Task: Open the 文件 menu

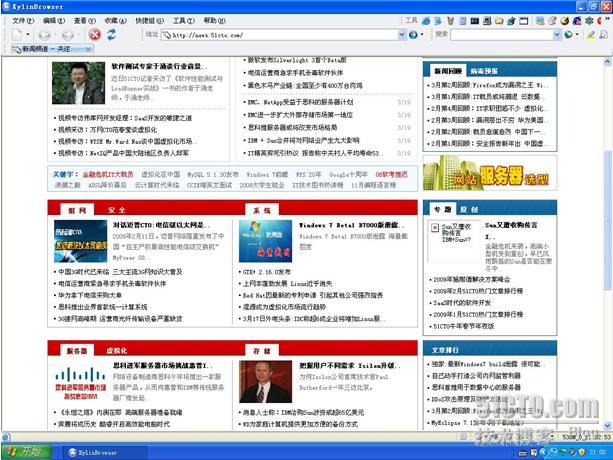Action: [23, 20]
